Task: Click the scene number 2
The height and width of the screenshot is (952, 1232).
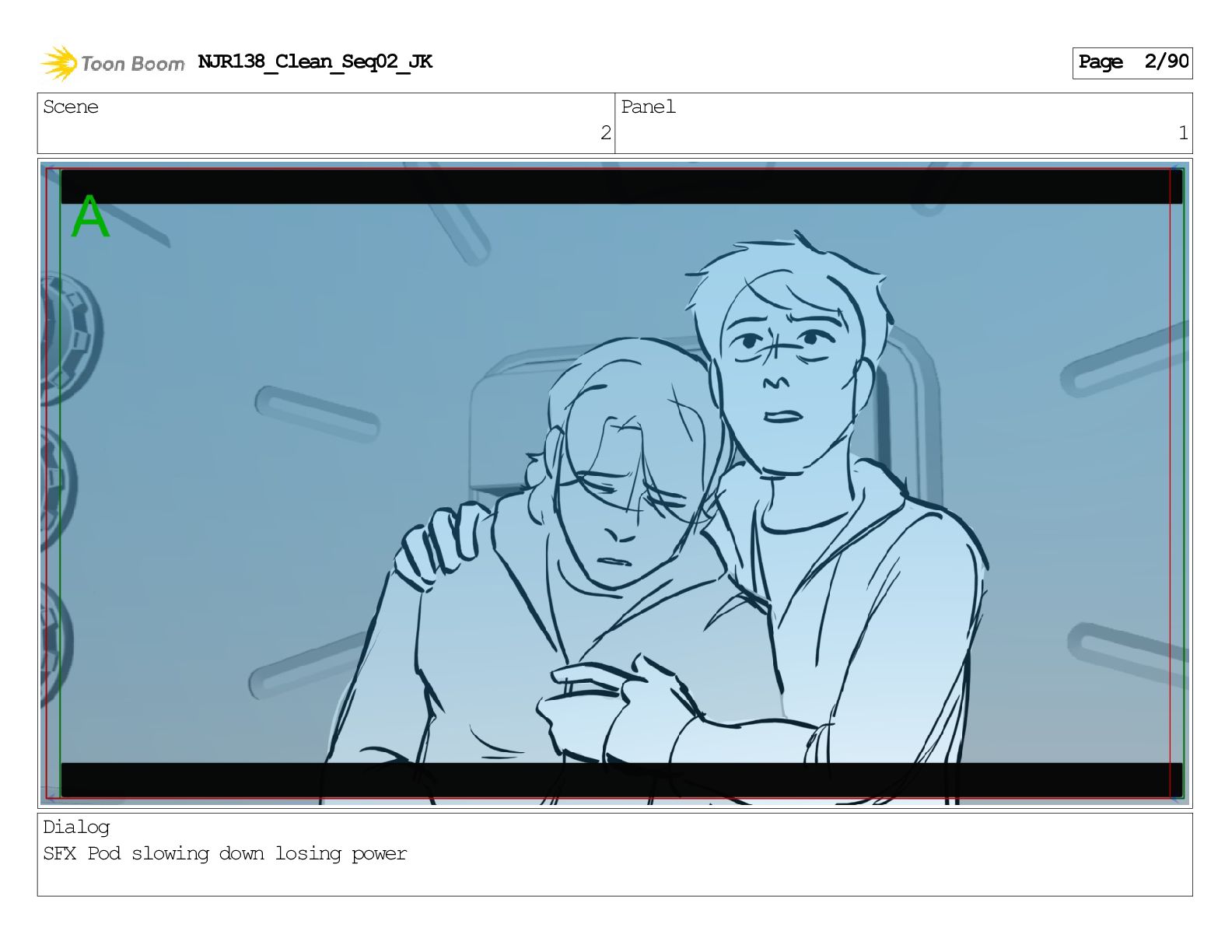Action: 606,133
